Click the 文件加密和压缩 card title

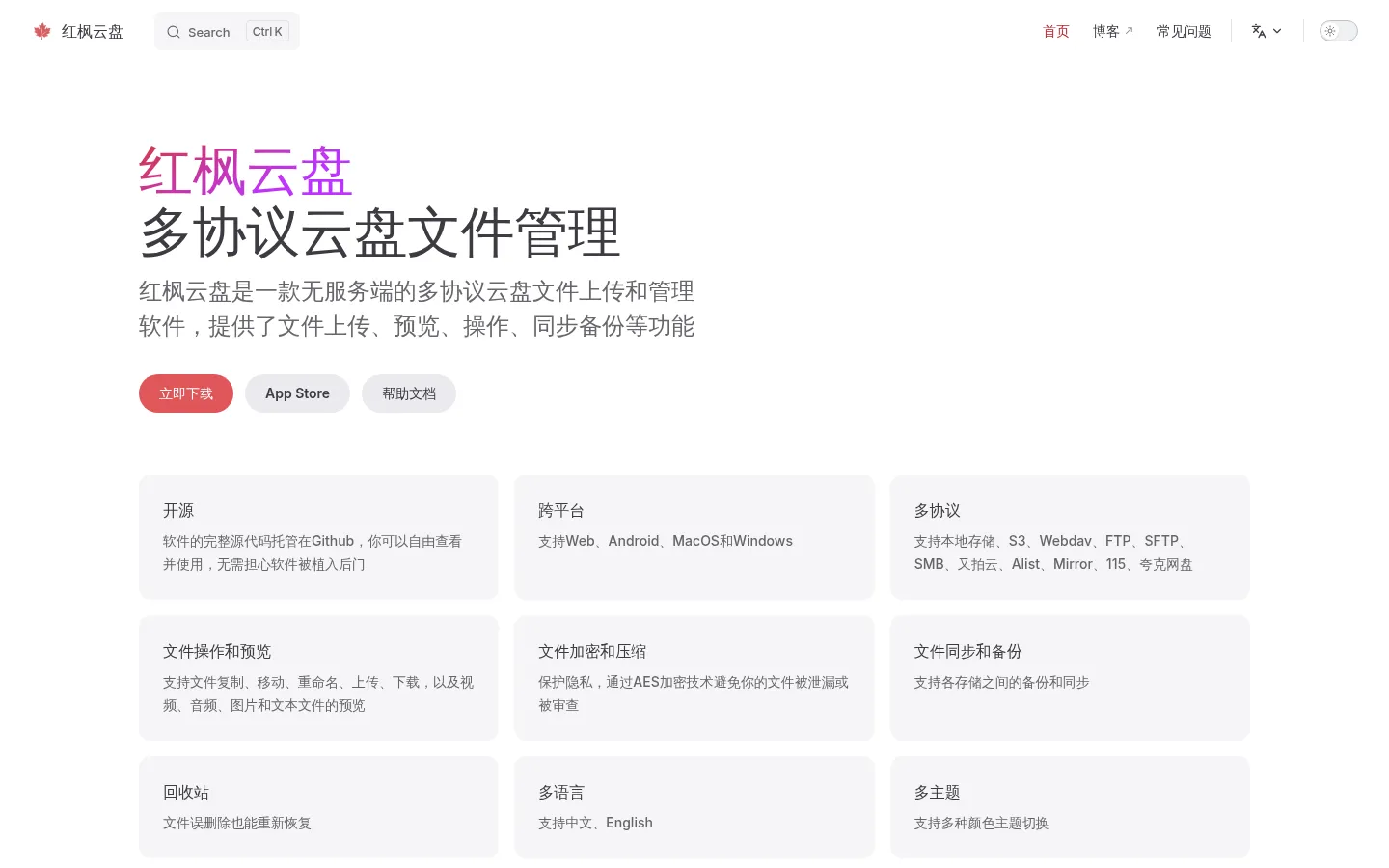click(x=592, y=651)
